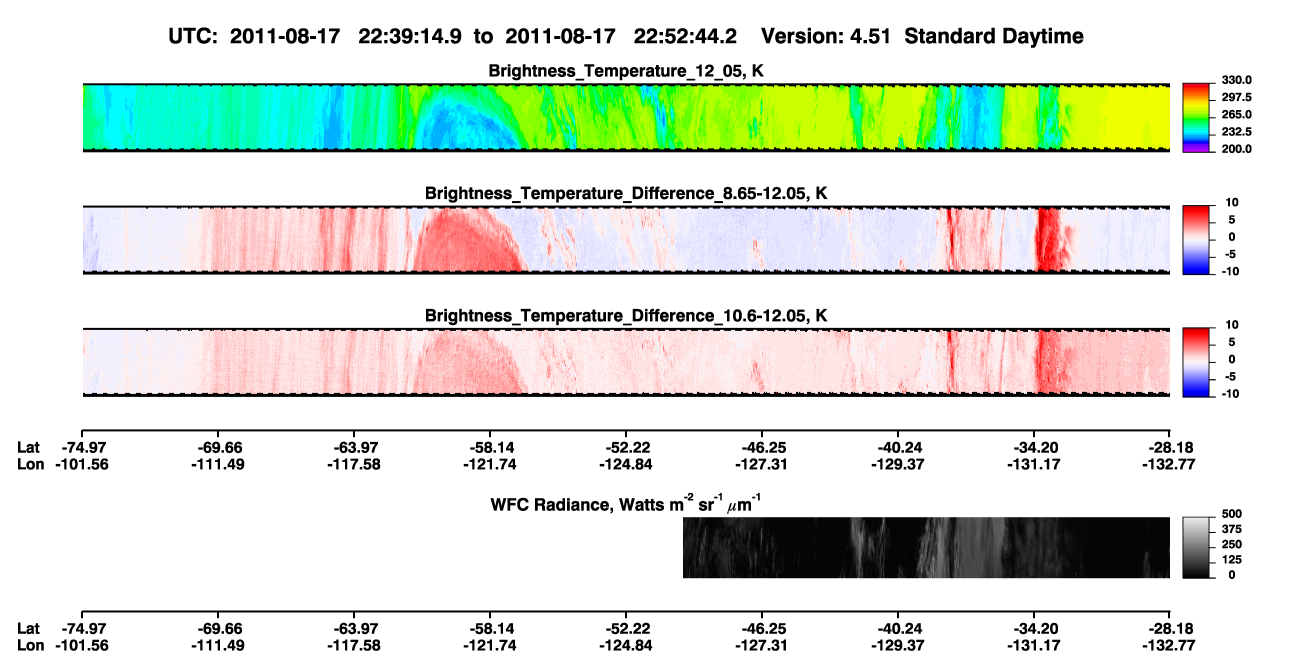This screenshot has height=667, width=1300.
Task: Click the 330.0 colorbar tick label
Action: (1236, 81)
